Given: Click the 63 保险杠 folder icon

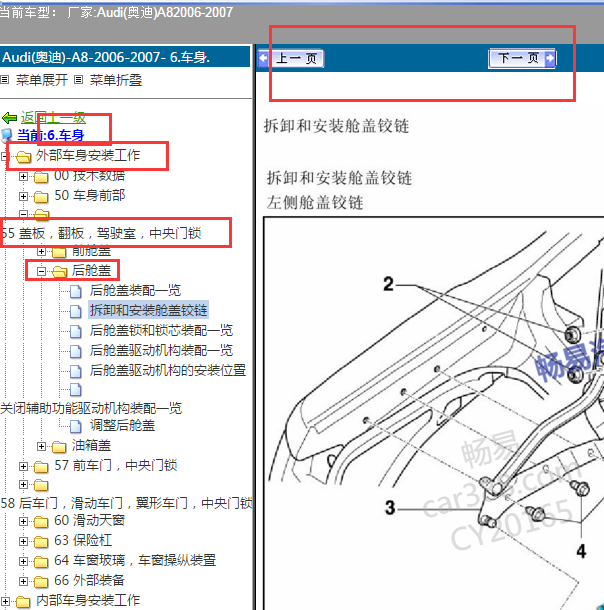Looking at the screenshot, I should (41, 542).
